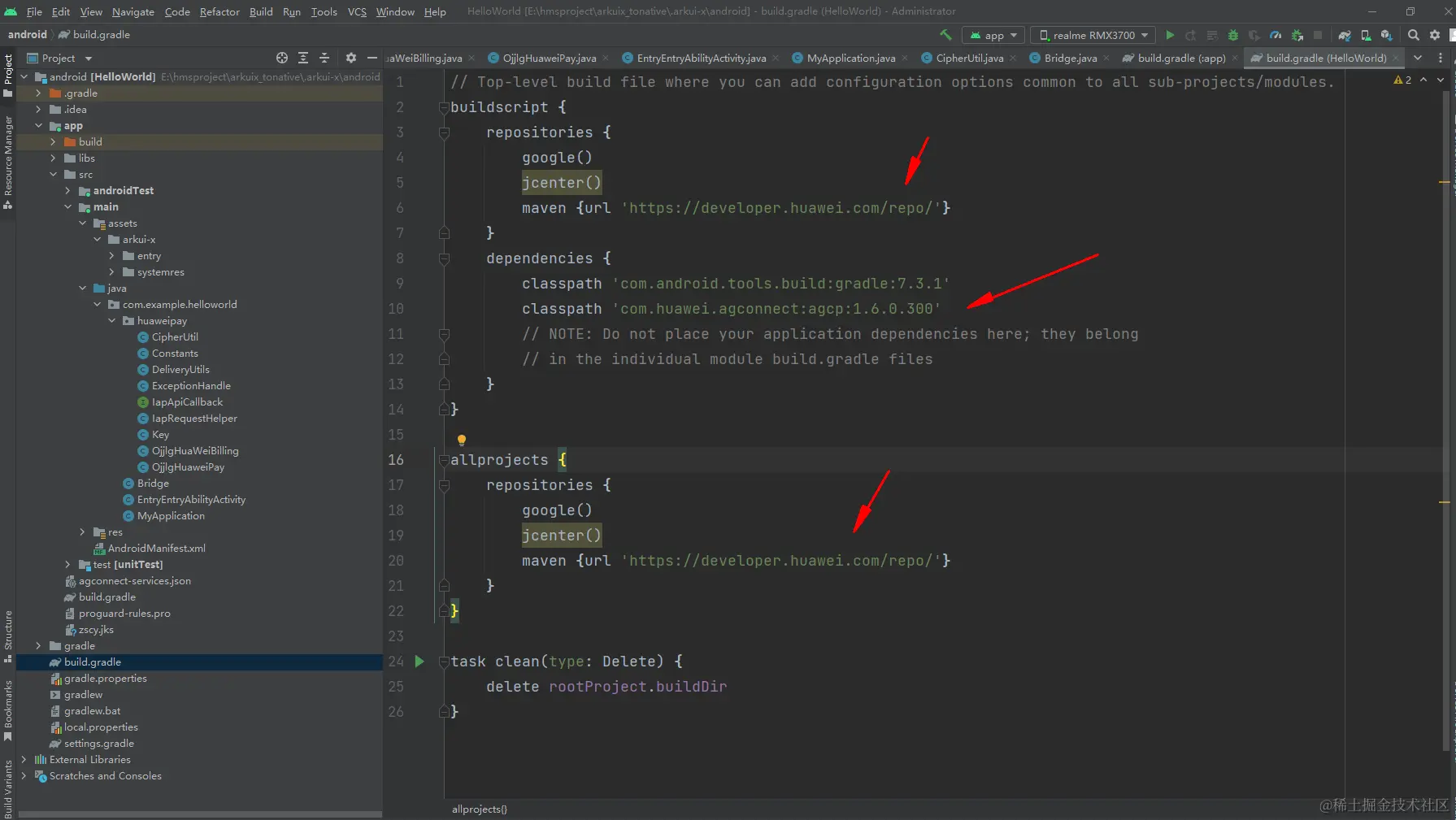Open the File menu
The width and height of the screenshot is (1456, 820).
[34, 11]
